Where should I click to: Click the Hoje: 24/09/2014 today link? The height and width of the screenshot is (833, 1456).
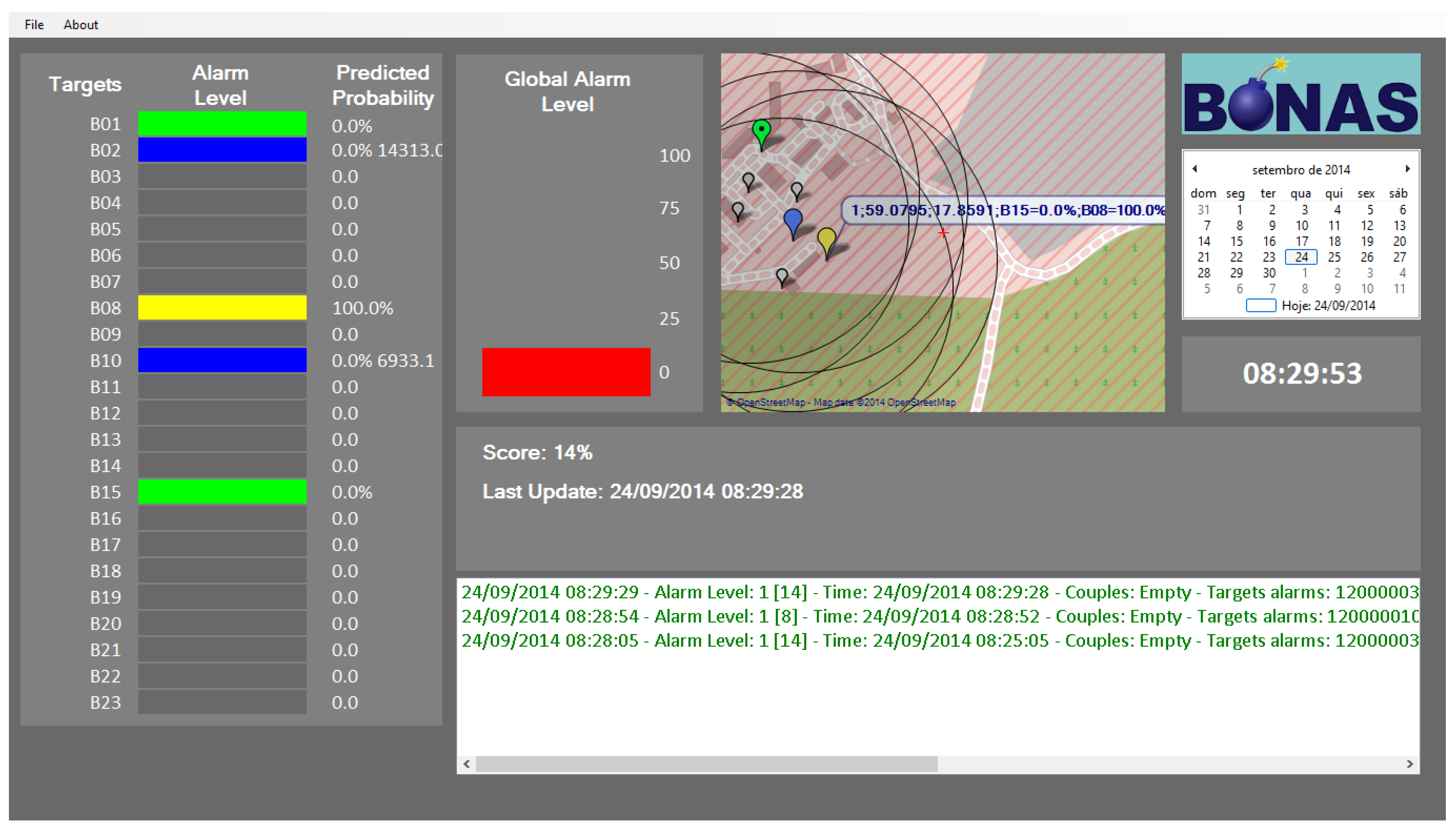pyautogui.click(x=1310, y=305)
